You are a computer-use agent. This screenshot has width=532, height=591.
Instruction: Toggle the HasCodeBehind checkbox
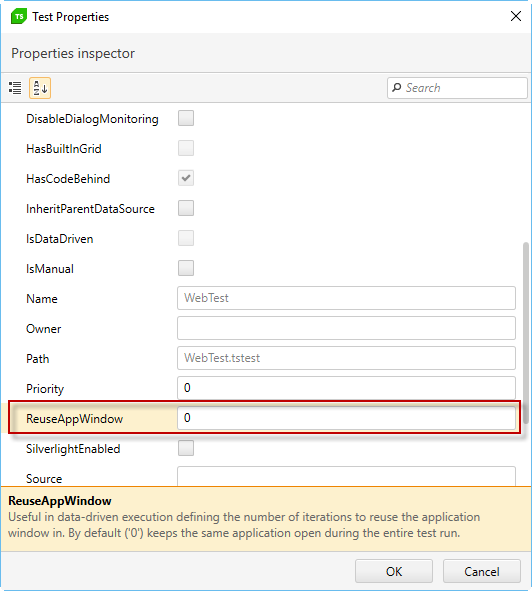(x=186, y=178)
